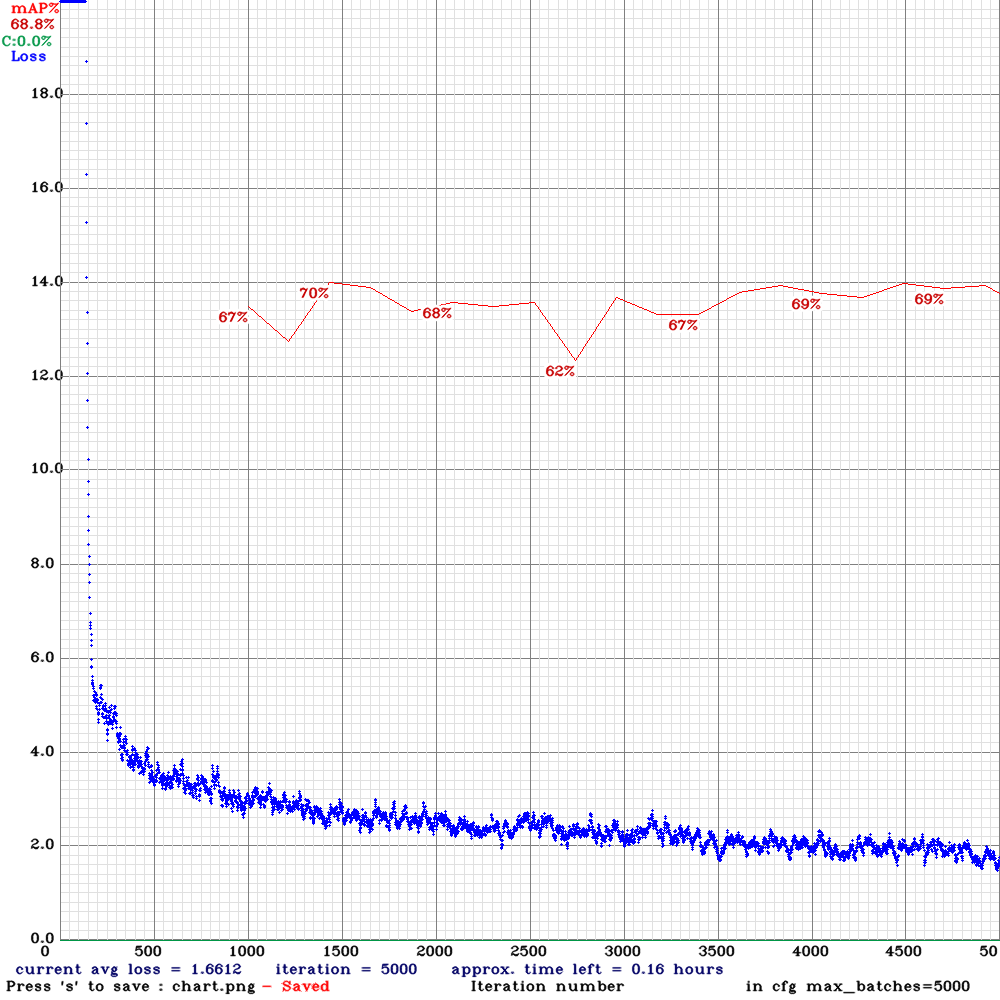Click the 4500 x-axis tick label
1000x1000 pixels.
[x=904, y=952]
